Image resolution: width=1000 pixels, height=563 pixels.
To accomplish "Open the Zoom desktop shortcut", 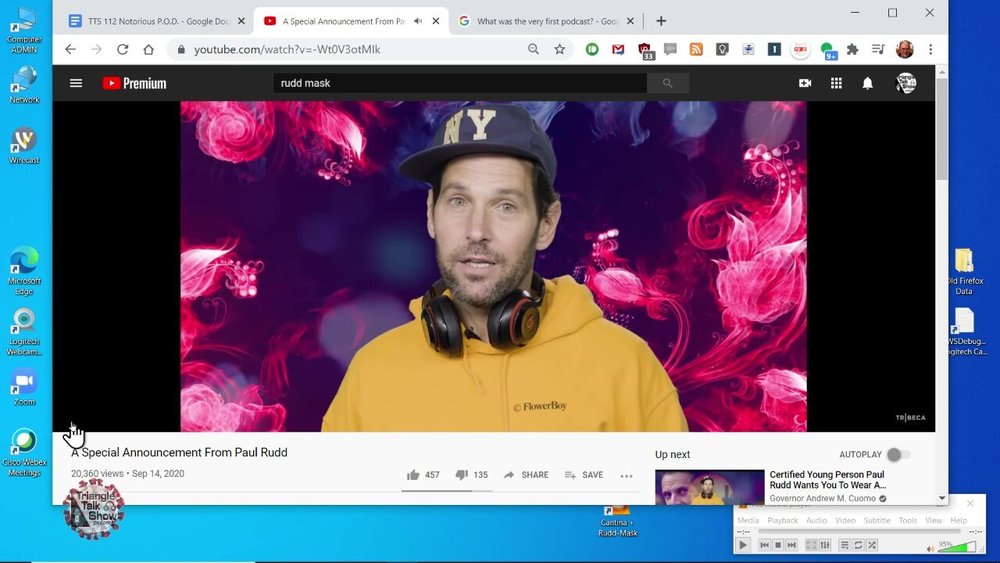I will [x=24, y=388].
